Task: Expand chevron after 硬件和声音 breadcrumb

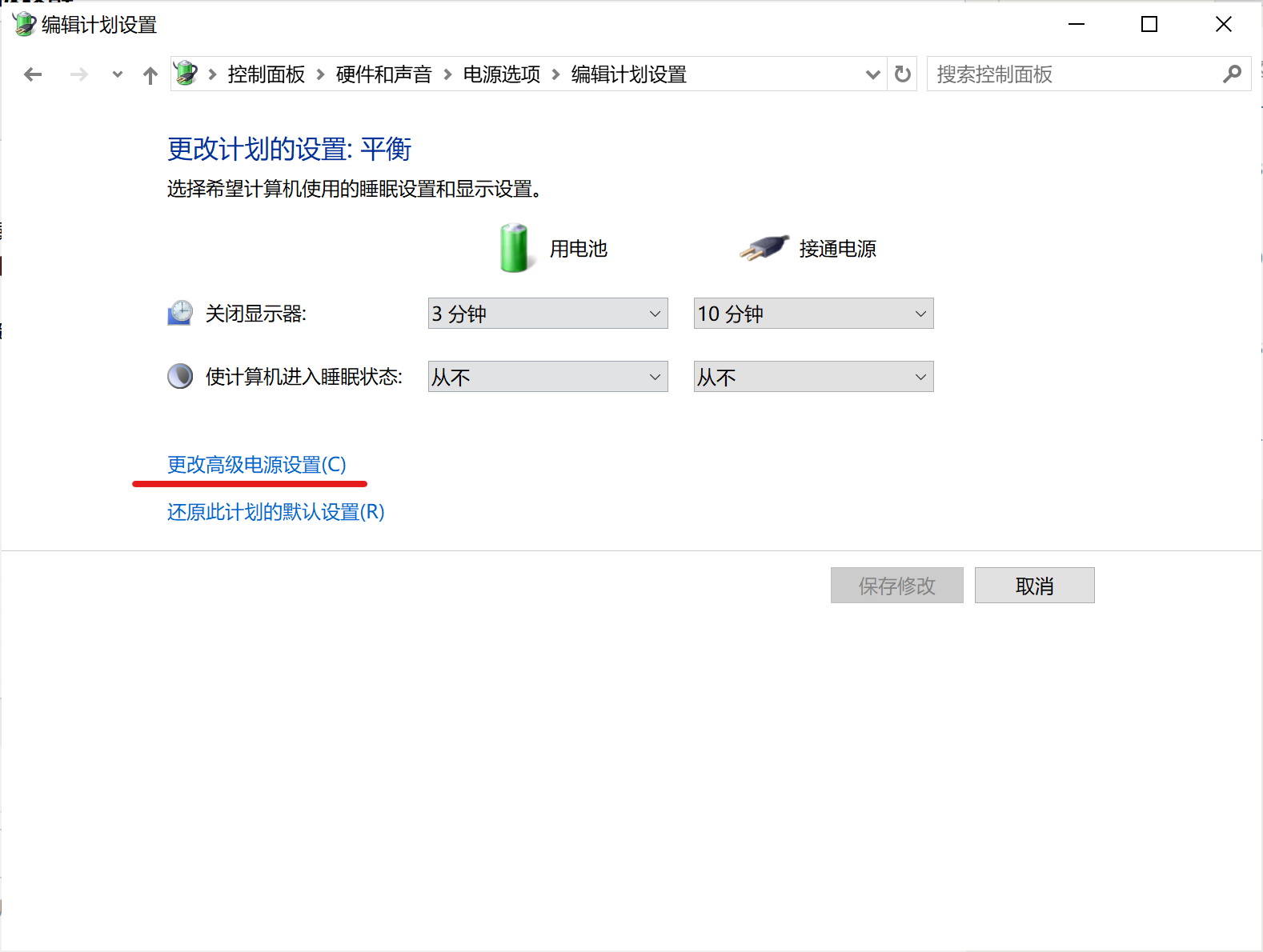Action: click(x=447, y=74)
